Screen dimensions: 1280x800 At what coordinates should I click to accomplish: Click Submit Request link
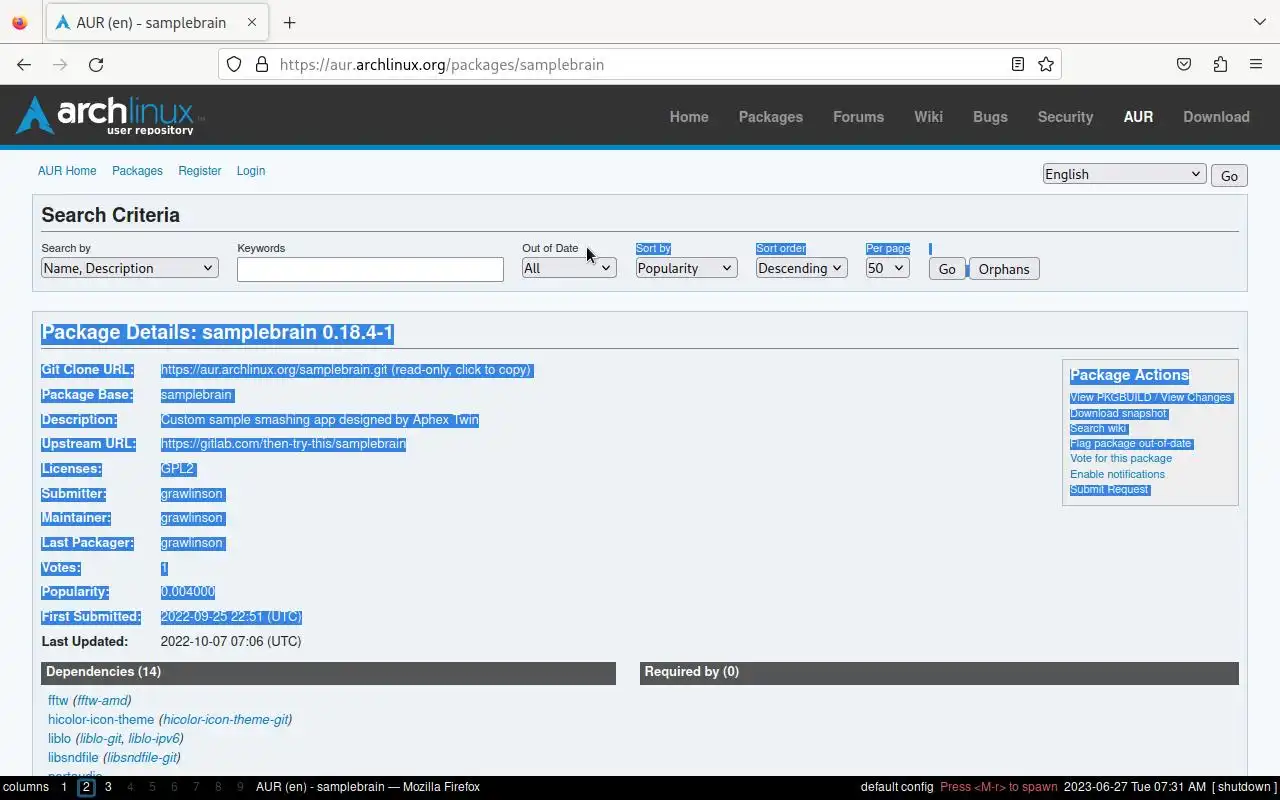(x=1109, y=490)
